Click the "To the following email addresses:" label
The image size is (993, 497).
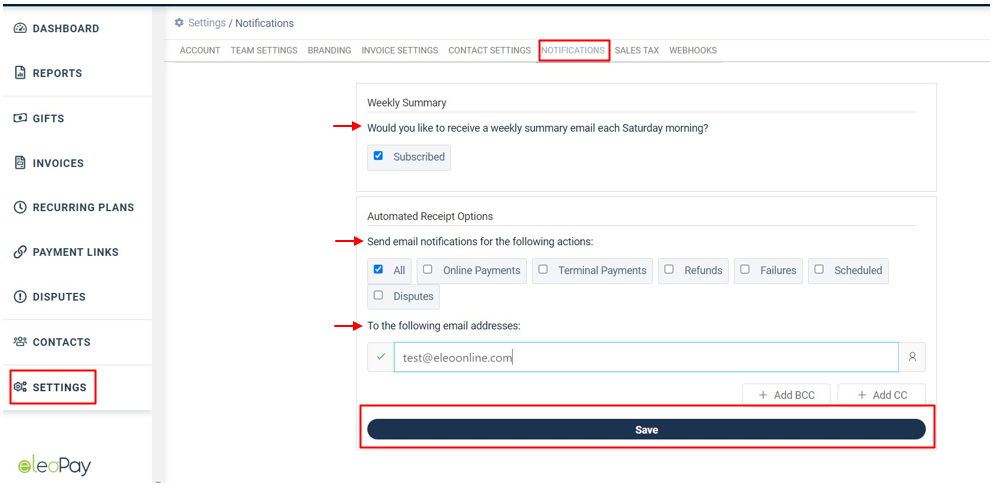point(443,325)
